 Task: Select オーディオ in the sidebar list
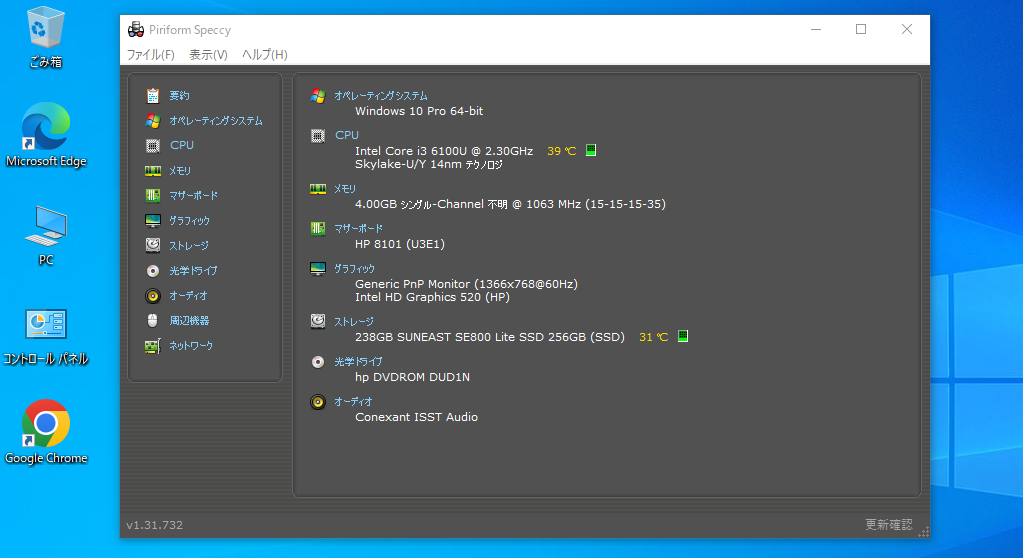(x=189, y=296)
